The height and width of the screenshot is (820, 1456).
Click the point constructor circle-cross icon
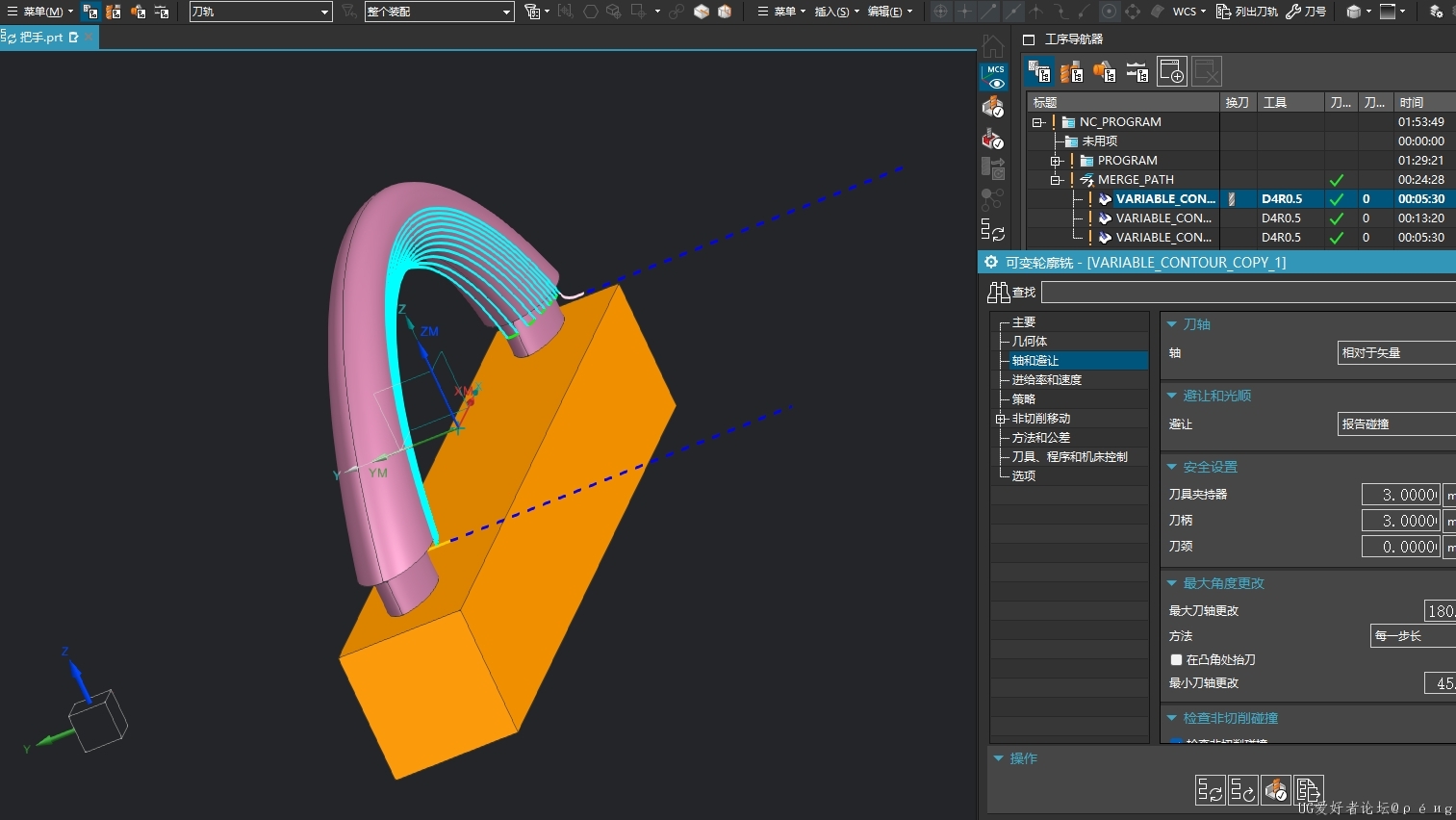tap(941, 12)
